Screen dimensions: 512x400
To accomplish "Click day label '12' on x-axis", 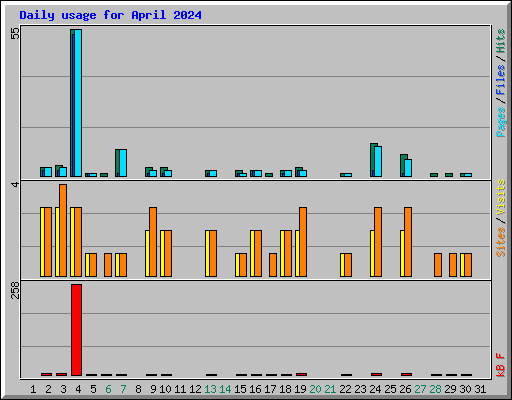I will click(195, 389).
